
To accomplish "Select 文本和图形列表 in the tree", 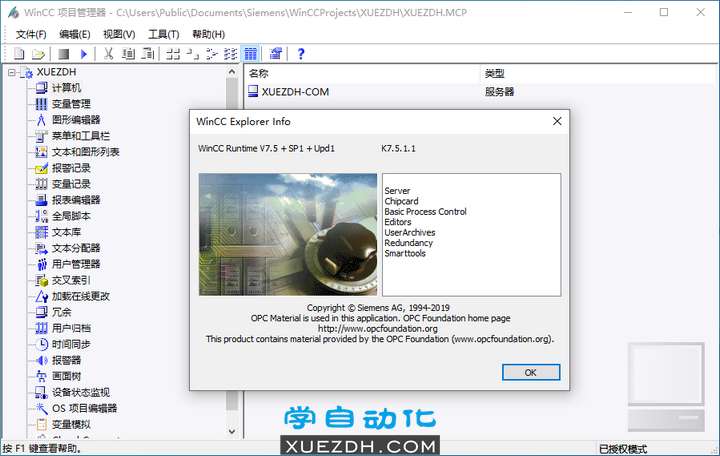I will [x=85, y=152].
